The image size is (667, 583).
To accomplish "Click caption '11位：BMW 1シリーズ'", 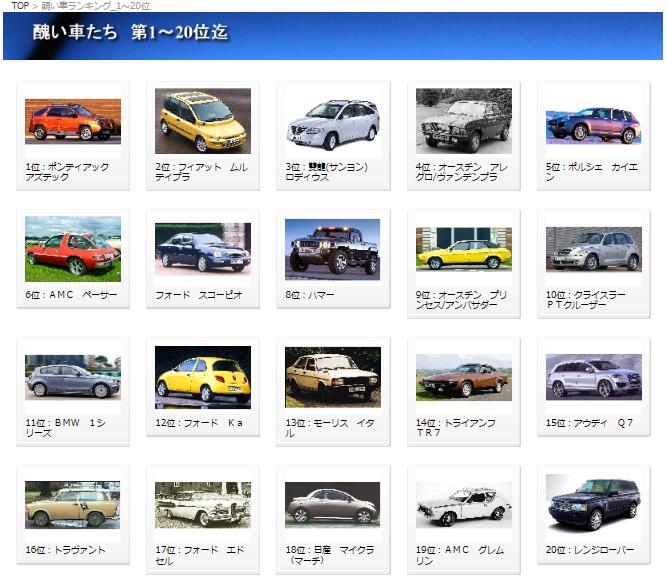I will (x=66, y=428).
